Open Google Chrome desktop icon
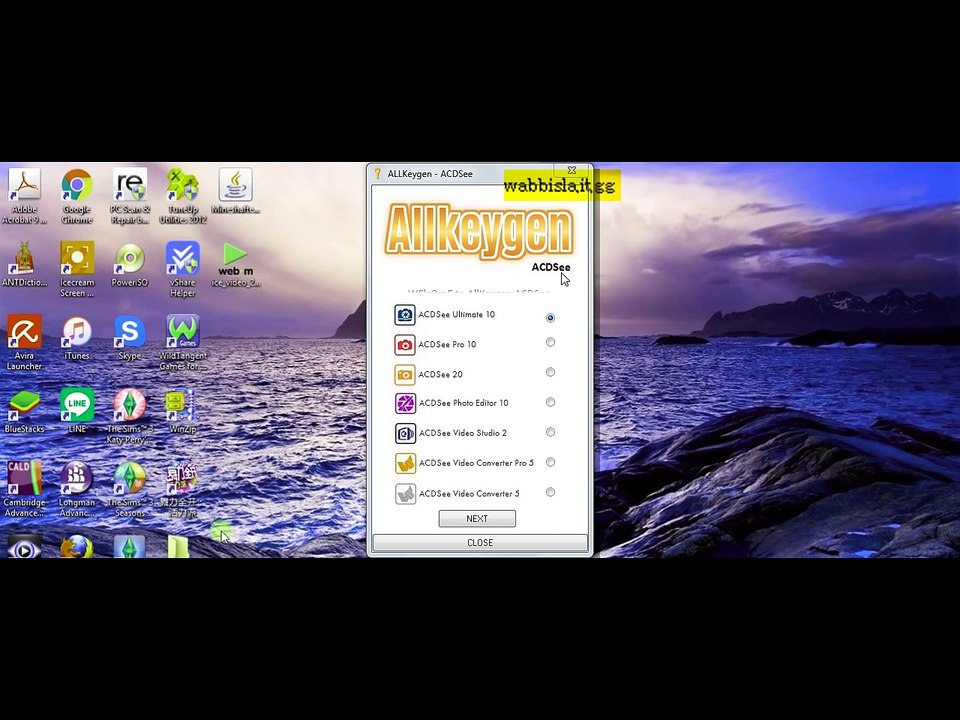The image size is (960, 720). coord(77,196)
